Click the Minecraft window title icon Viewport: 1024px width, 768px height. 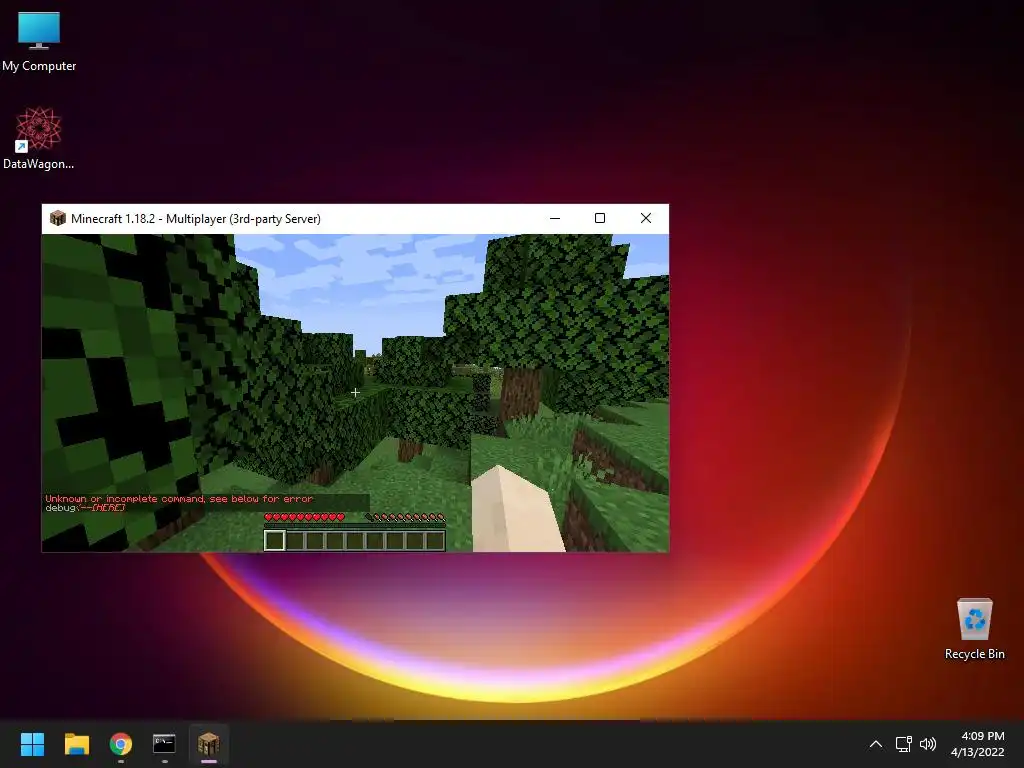click(x=57, y=218)
